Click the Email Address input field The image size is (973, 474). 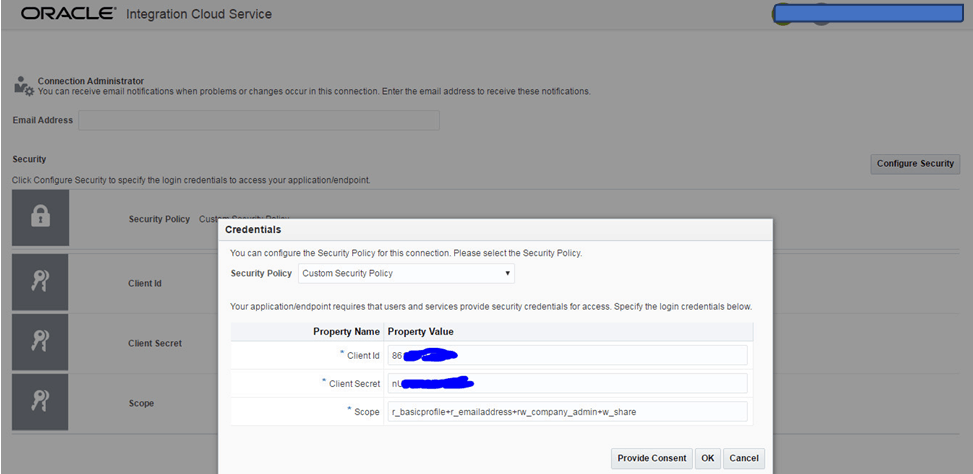pos(259,120)
